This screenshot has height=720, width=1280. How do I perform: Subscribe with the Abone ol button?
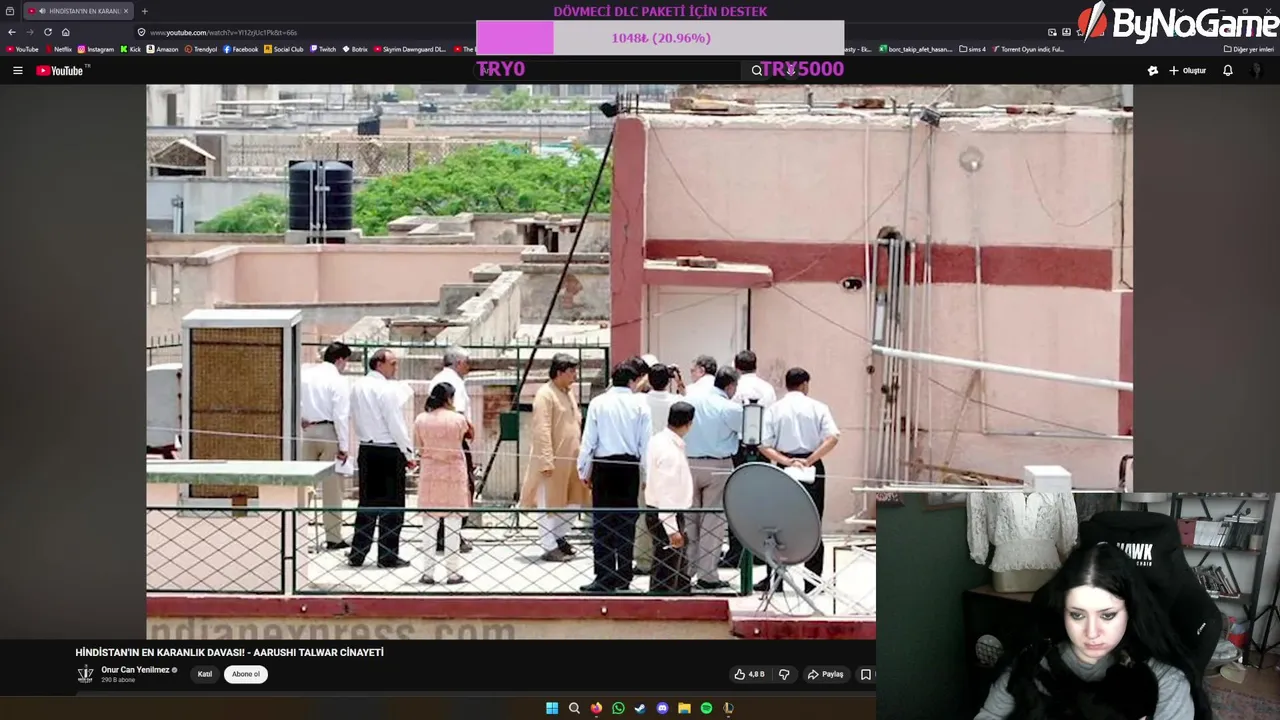[246, 674]
